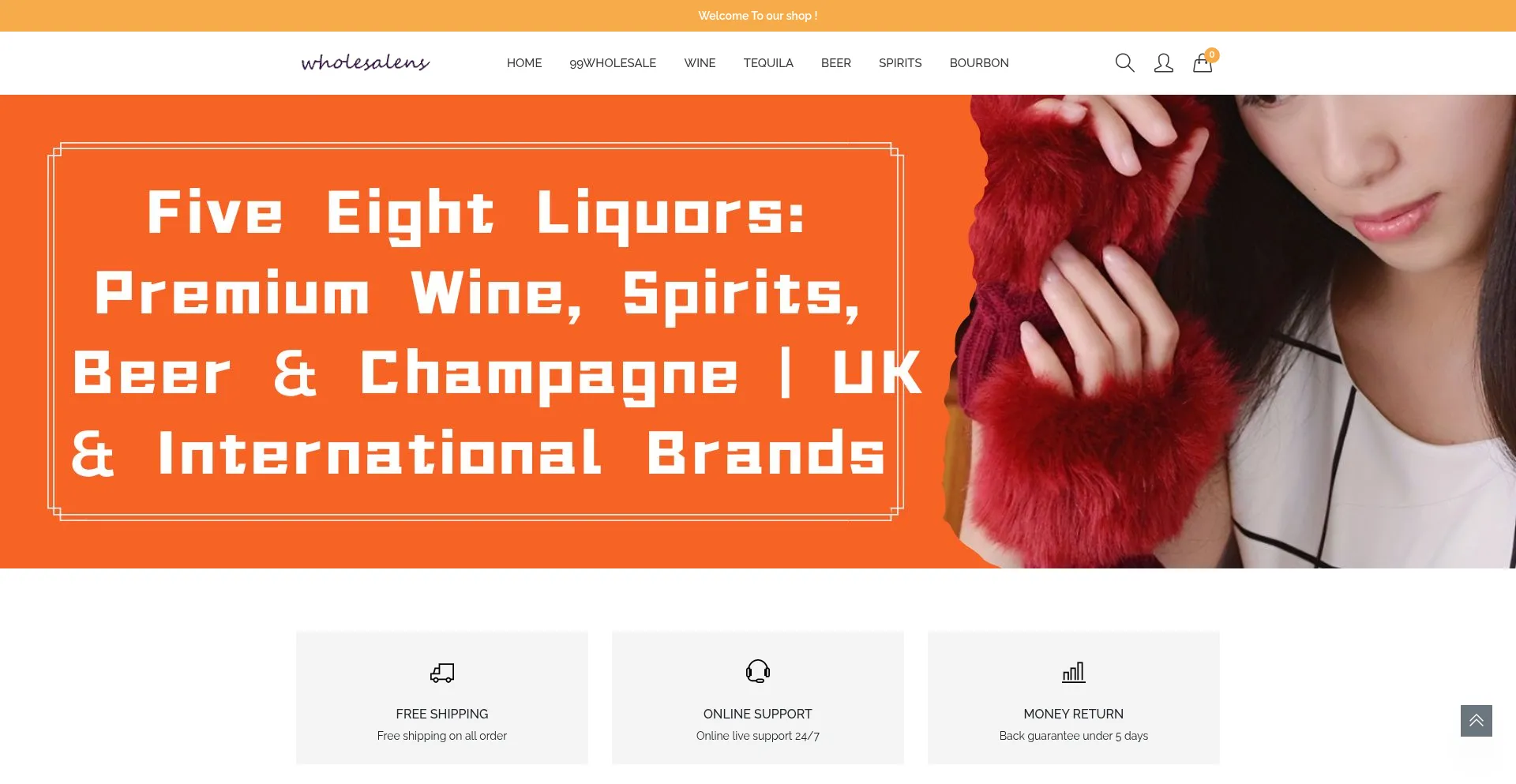Go to the HOME menu item
The height and width of the screenshot is (784, 1516).
point(524,63)
